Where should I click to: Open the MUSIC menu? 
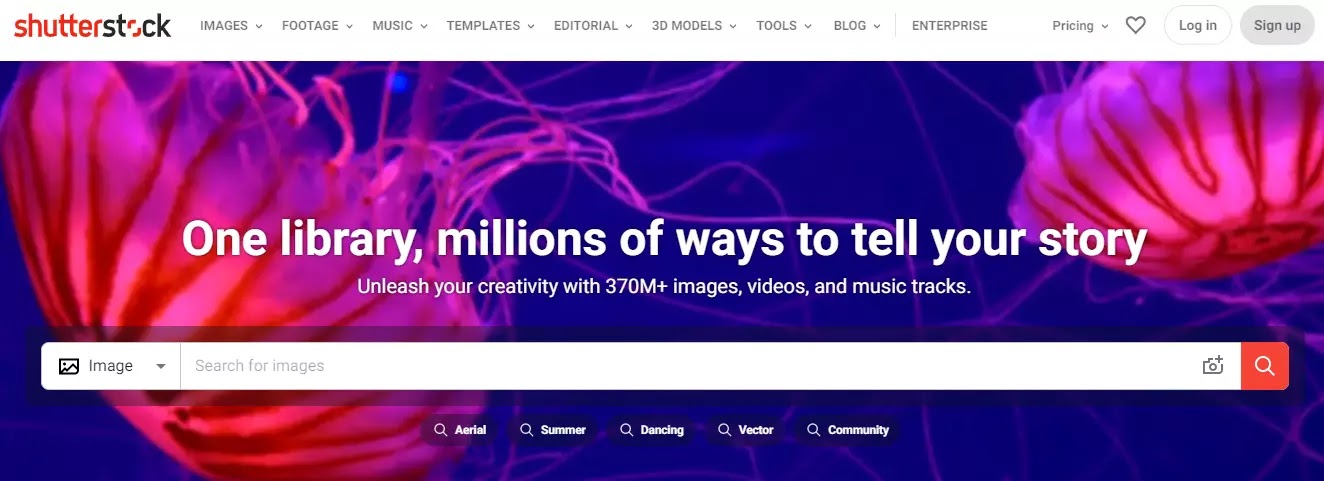[x=401, y=26]
